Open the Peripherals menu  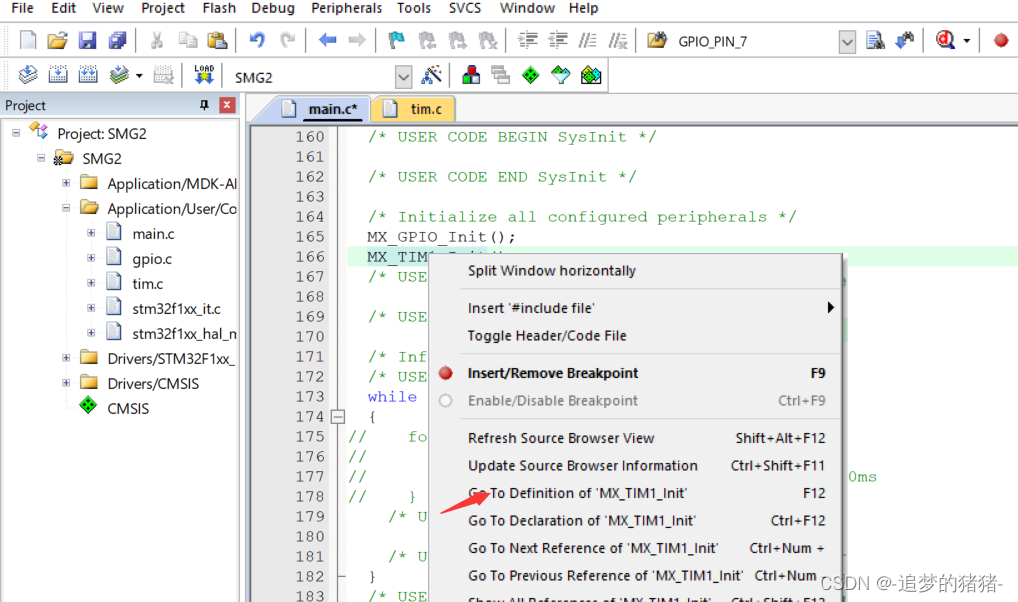click(x=347, y=8)
